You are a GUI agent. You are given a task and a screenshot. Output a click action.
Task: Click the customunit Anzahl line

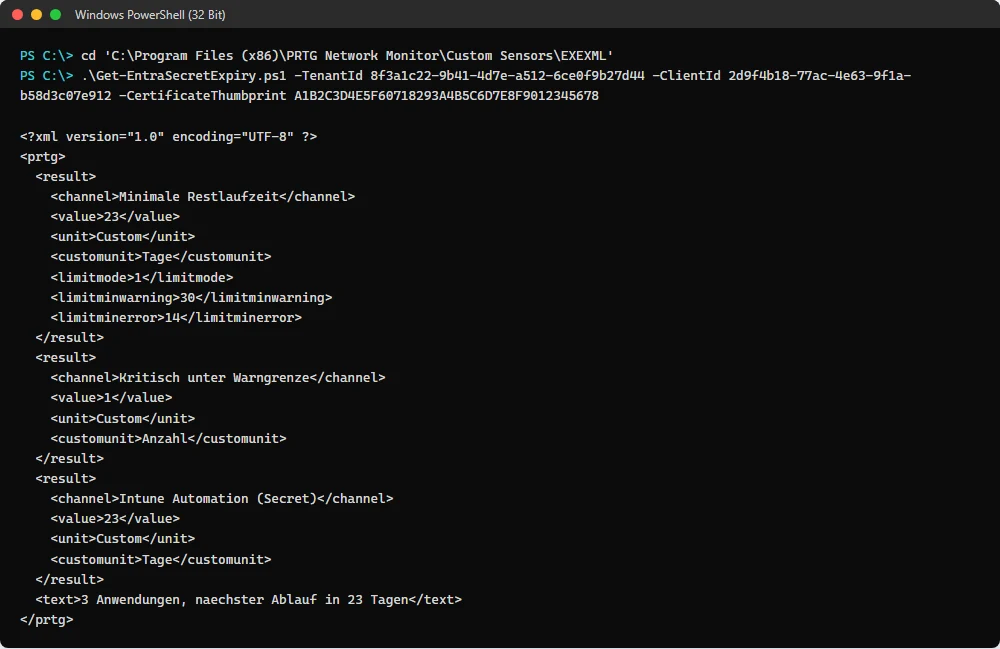(168, 438)
